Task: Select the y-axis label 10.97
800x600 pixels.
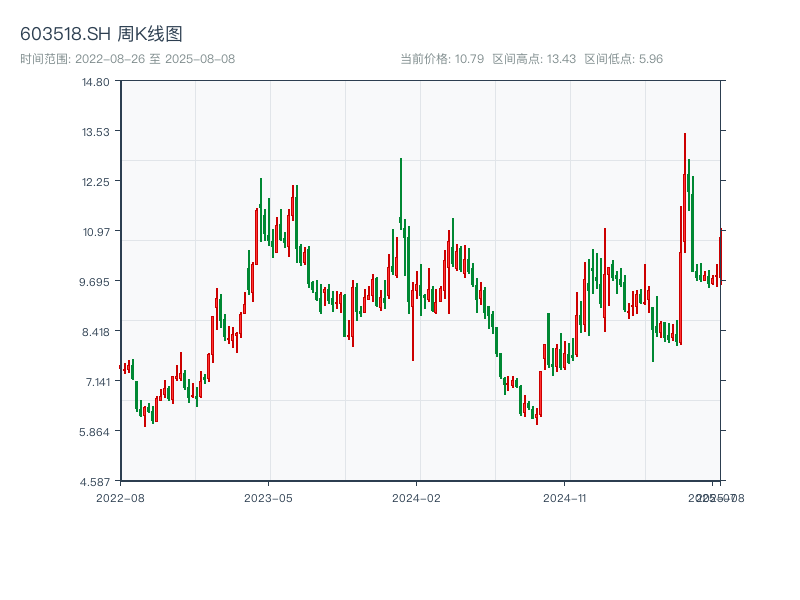Action: (96, 232)
